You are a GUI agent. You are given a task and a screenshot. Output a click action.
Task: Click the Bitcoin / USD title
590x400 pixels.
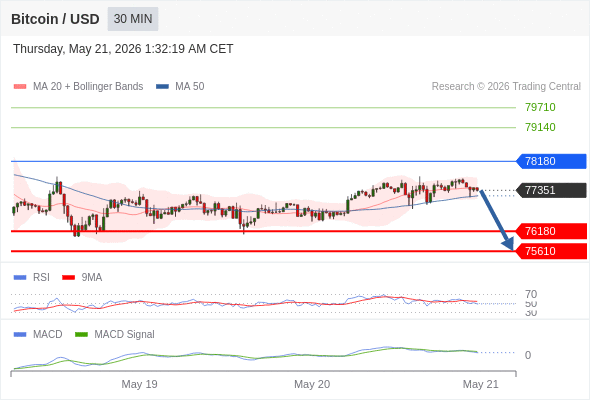point(55,19)
